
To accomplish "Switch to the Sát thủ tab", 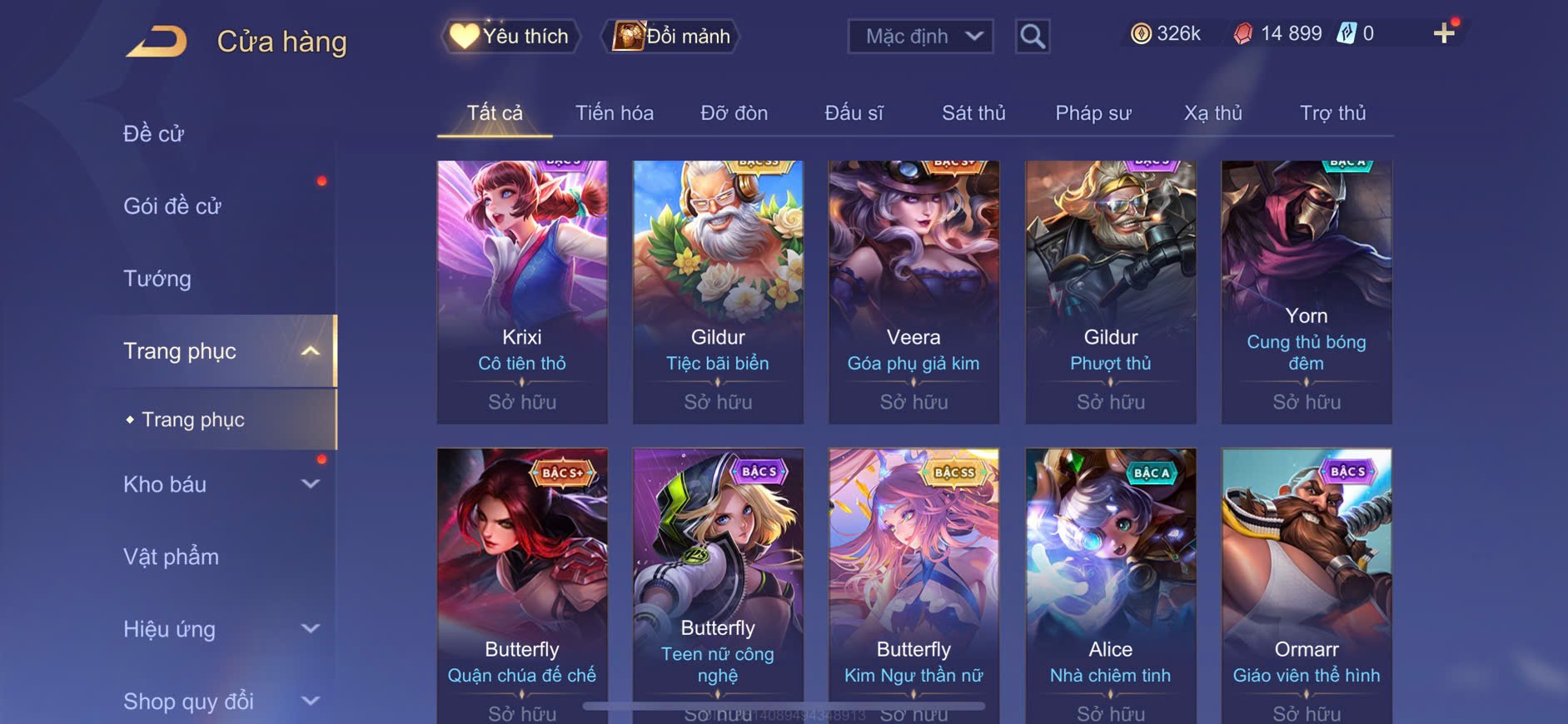I will pos(973,112).
